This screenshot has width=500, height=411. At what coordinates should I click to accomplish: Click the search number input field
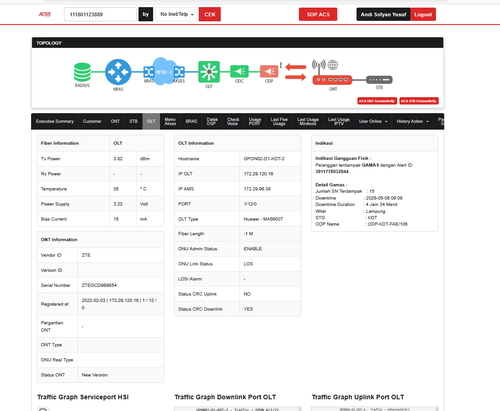coord(100,14)
